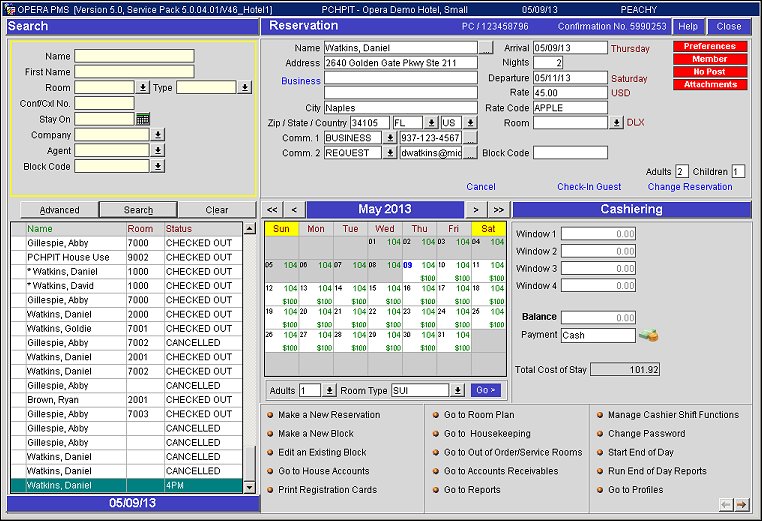The width and height of the screenshot is (762, 521).
Task: Skip forward with the double-right calendar arrow
Action: click(498, 210)
